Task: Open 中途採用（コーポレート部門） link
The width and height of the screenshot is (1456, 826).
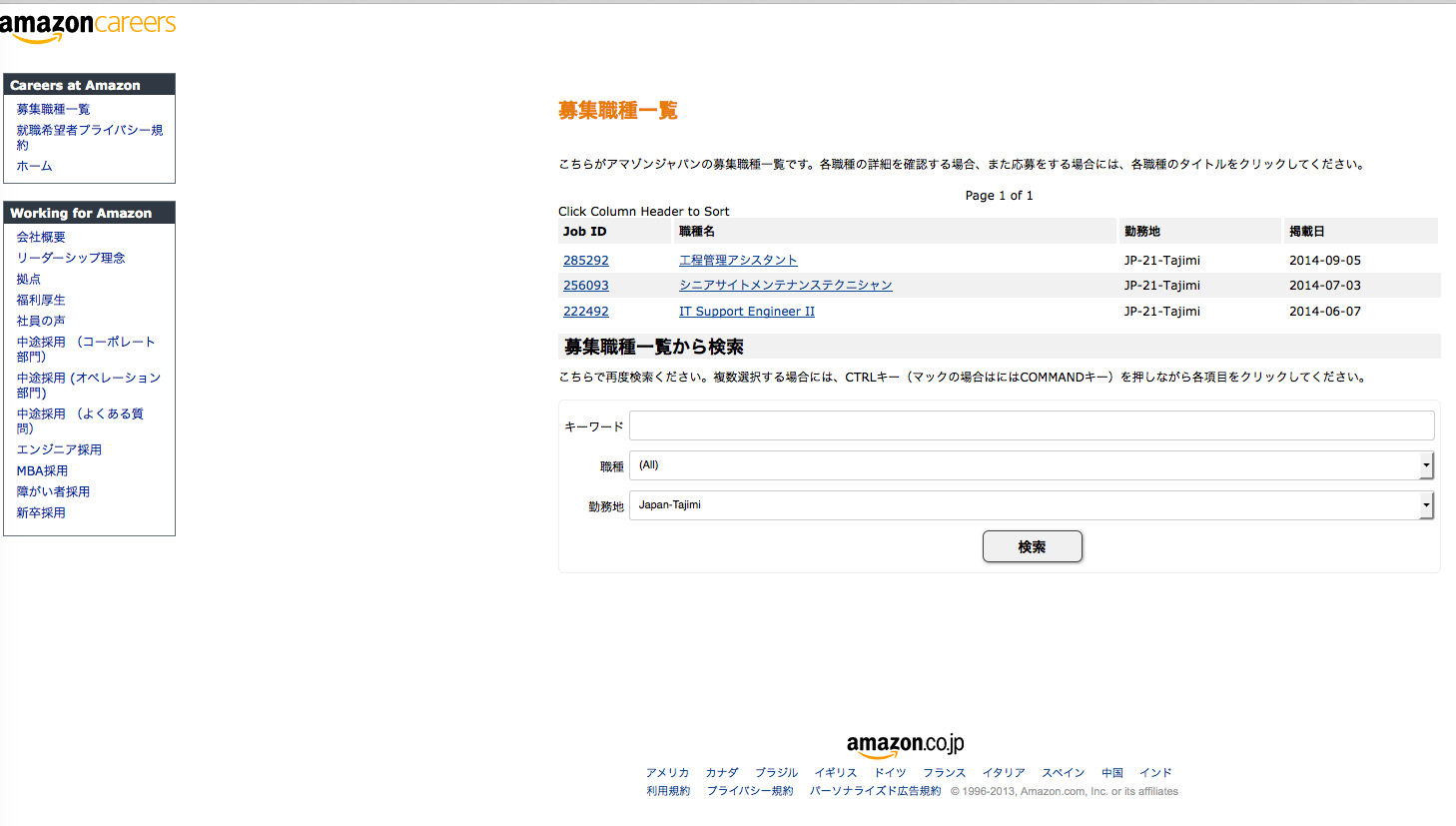Action: (x=86, y=349)
